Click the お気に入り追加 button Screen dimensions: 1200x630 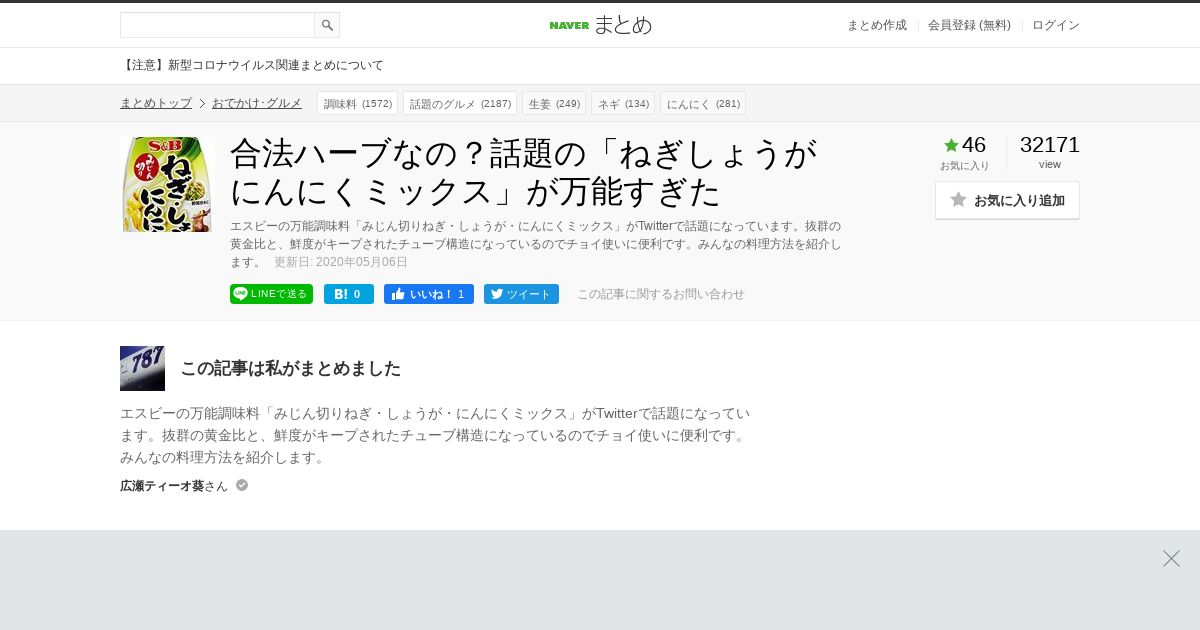[x=1007, y=200]
